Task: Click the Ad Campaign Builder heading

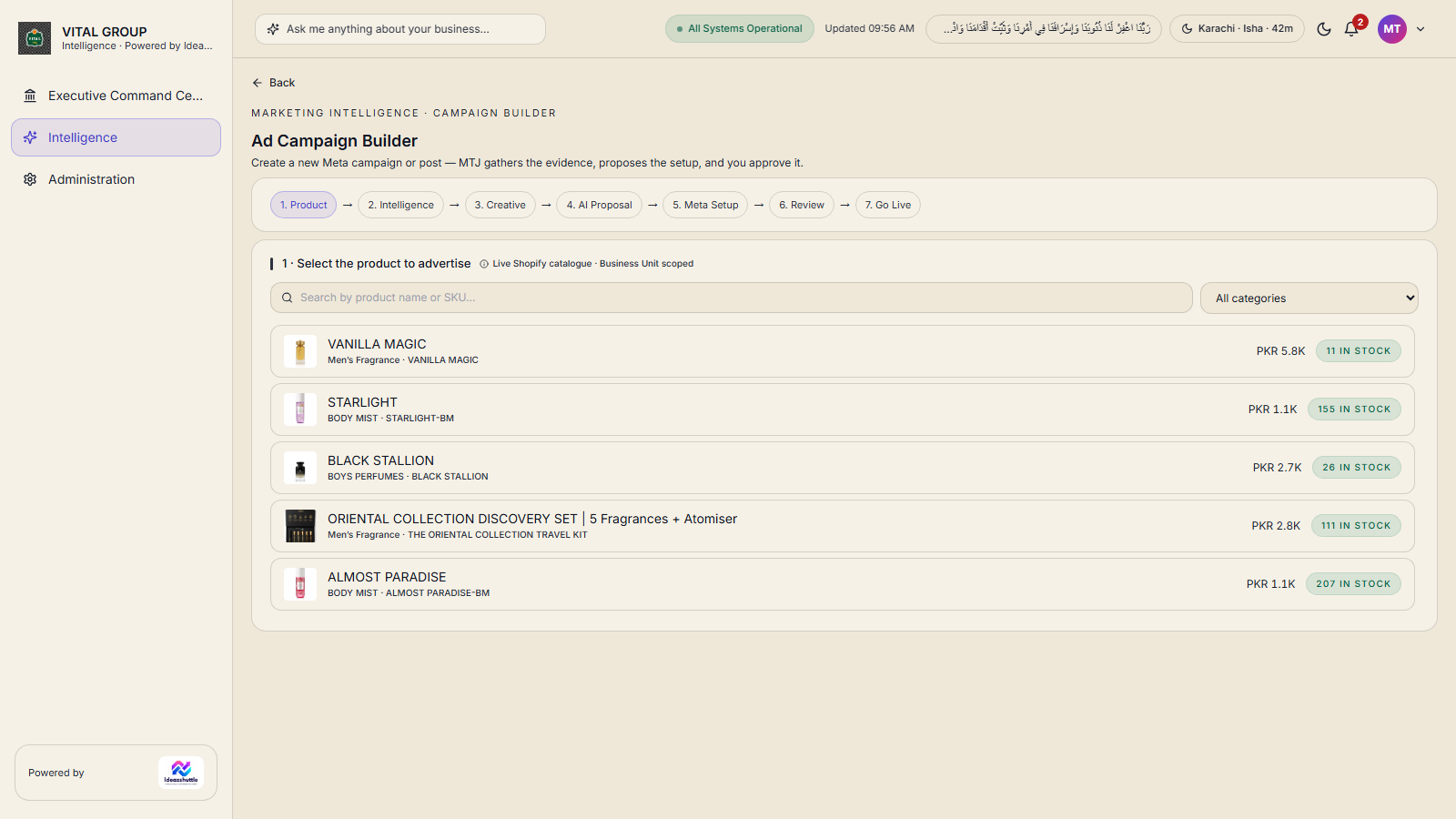Action: tap(334, 141)
